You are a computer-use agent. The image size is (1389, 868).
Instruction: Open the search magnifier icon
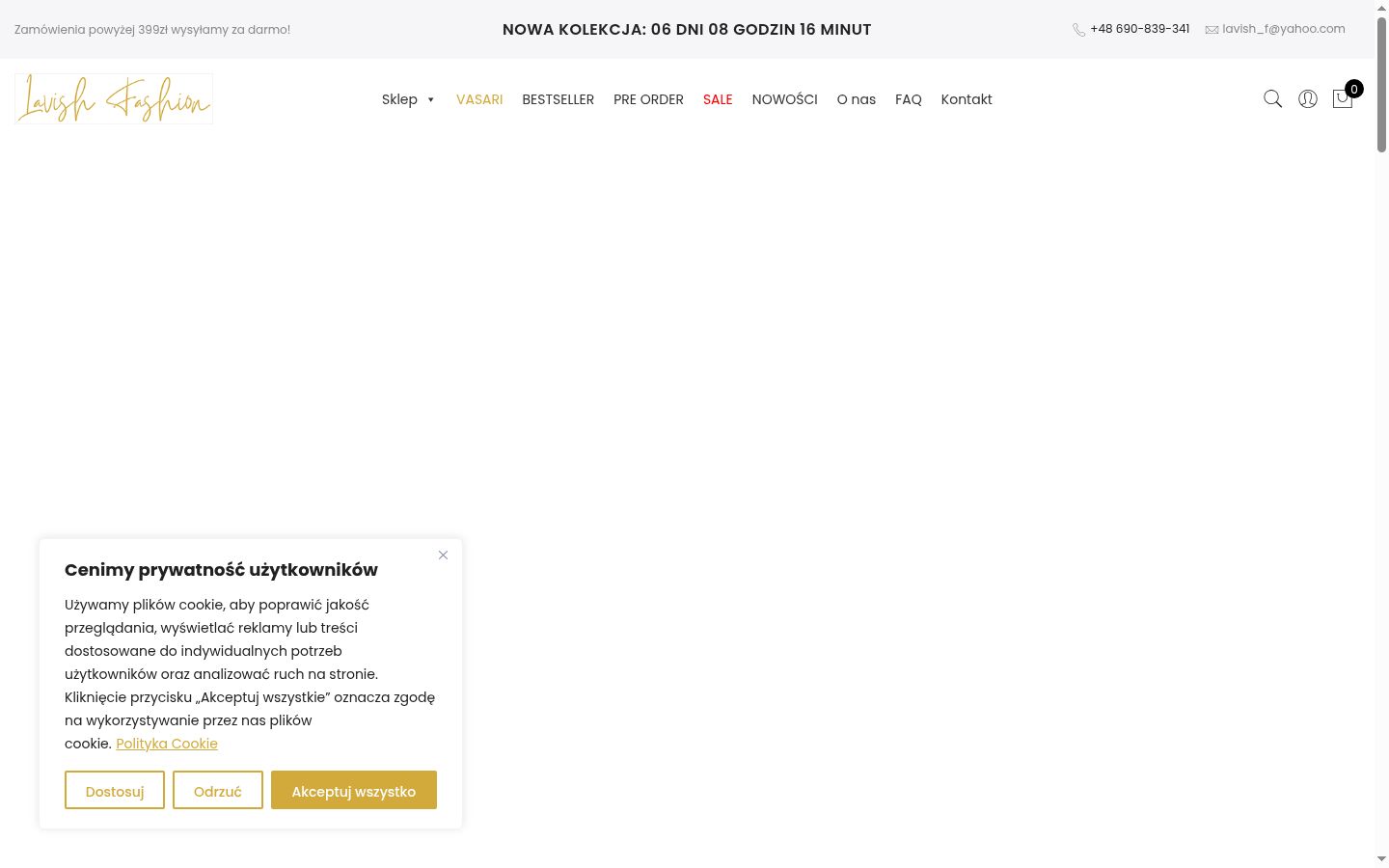[x=1272, y=99]
